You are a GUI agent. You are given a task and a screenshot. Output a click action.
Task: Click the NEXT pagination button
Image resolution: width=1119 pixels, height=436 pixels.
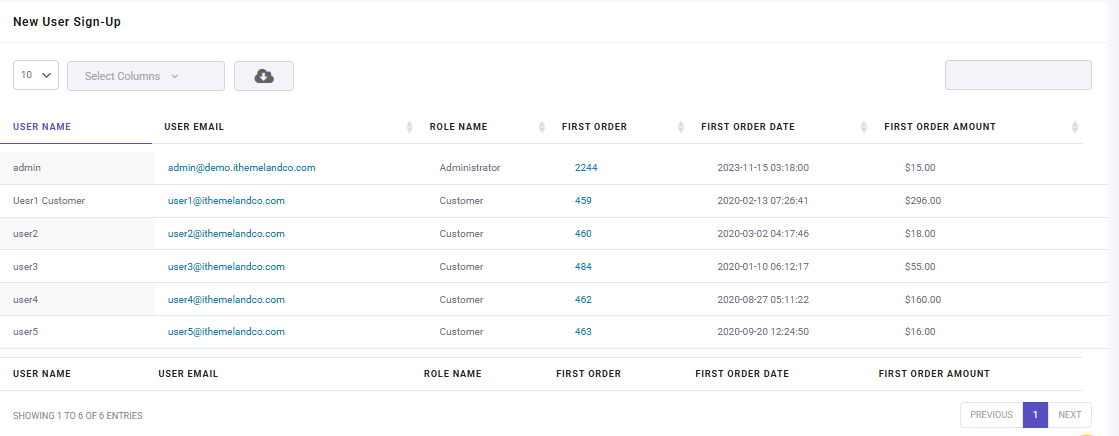pos(1069,415)
